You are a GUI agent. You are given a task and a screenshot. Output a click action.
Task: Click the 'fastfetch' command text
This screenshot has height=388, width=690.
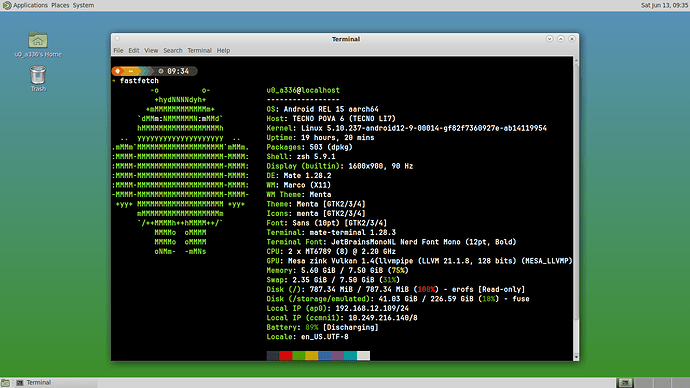(x=139, y=81)
